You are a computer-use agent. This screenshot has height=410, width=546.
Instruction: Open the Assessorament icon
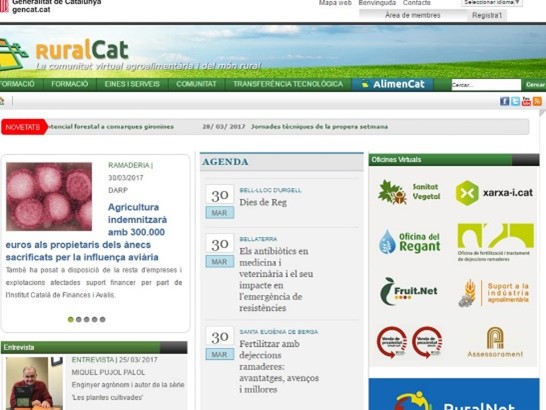495,342
